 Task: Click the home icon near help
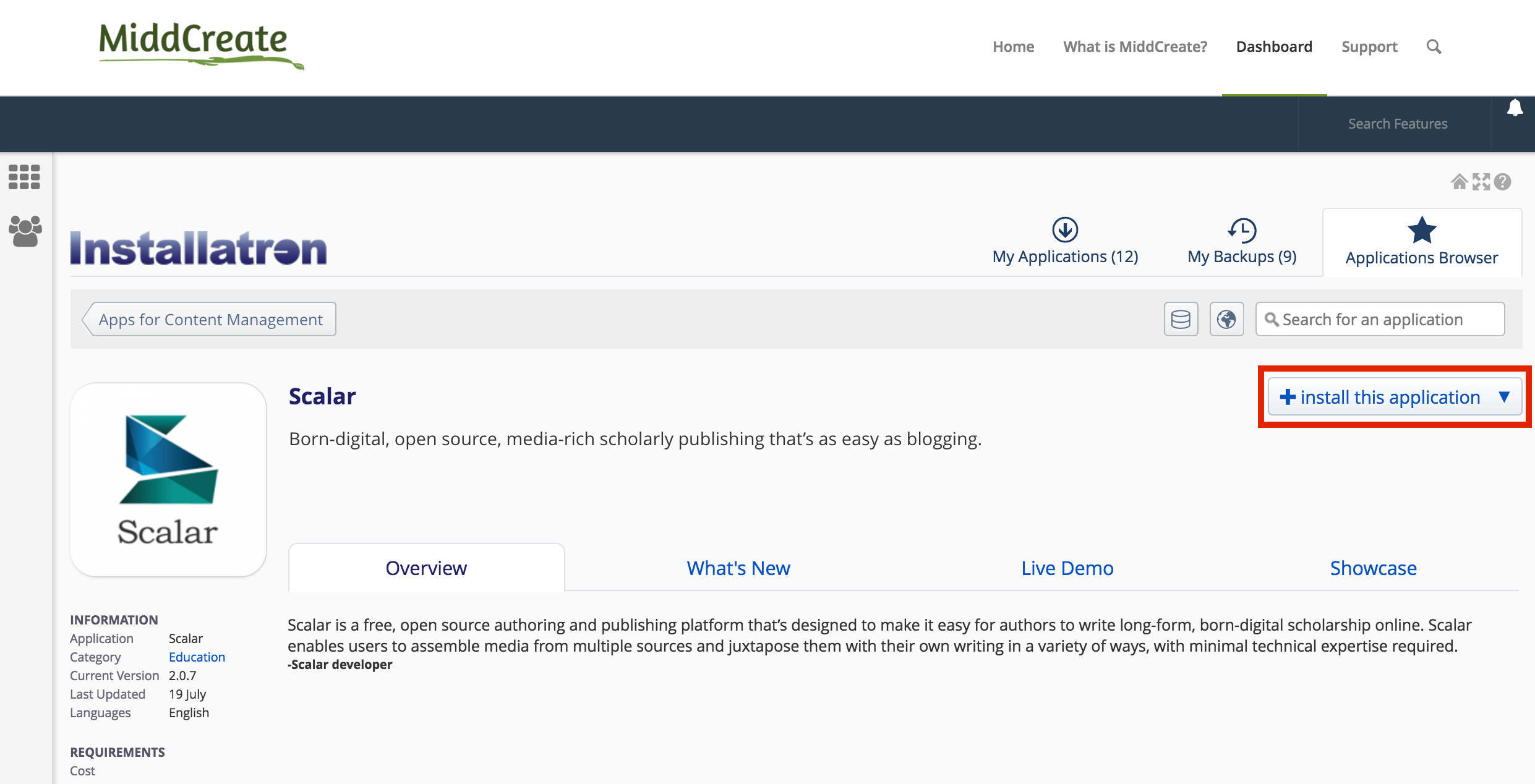click(x=1459, y=182)
